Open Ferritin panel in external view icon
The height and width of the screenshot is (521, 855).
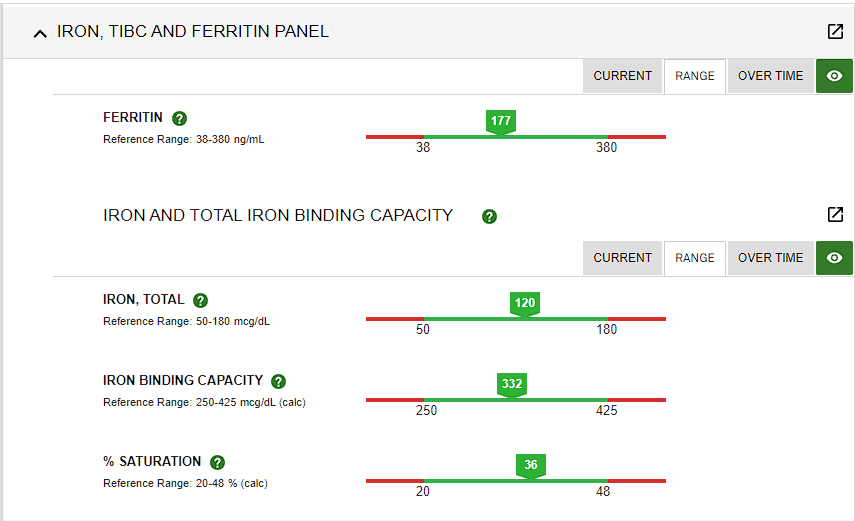click(x=835, y=32)
